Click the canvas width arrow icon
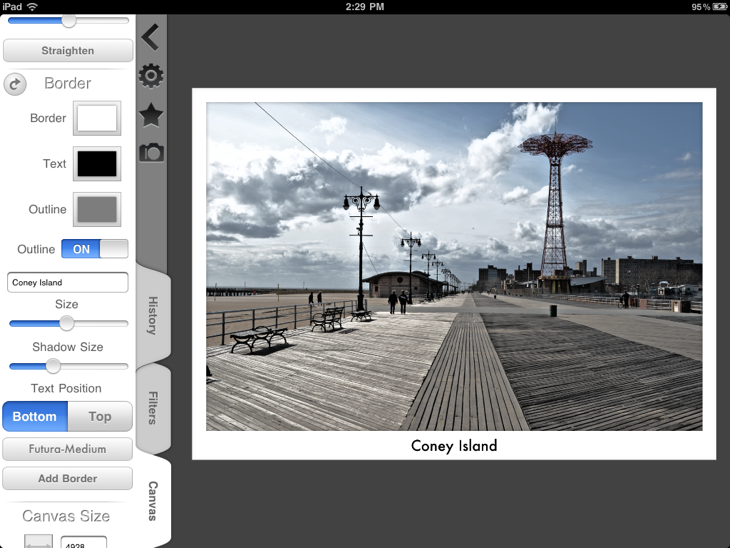The image size is (730, 548). pos(38,542)
